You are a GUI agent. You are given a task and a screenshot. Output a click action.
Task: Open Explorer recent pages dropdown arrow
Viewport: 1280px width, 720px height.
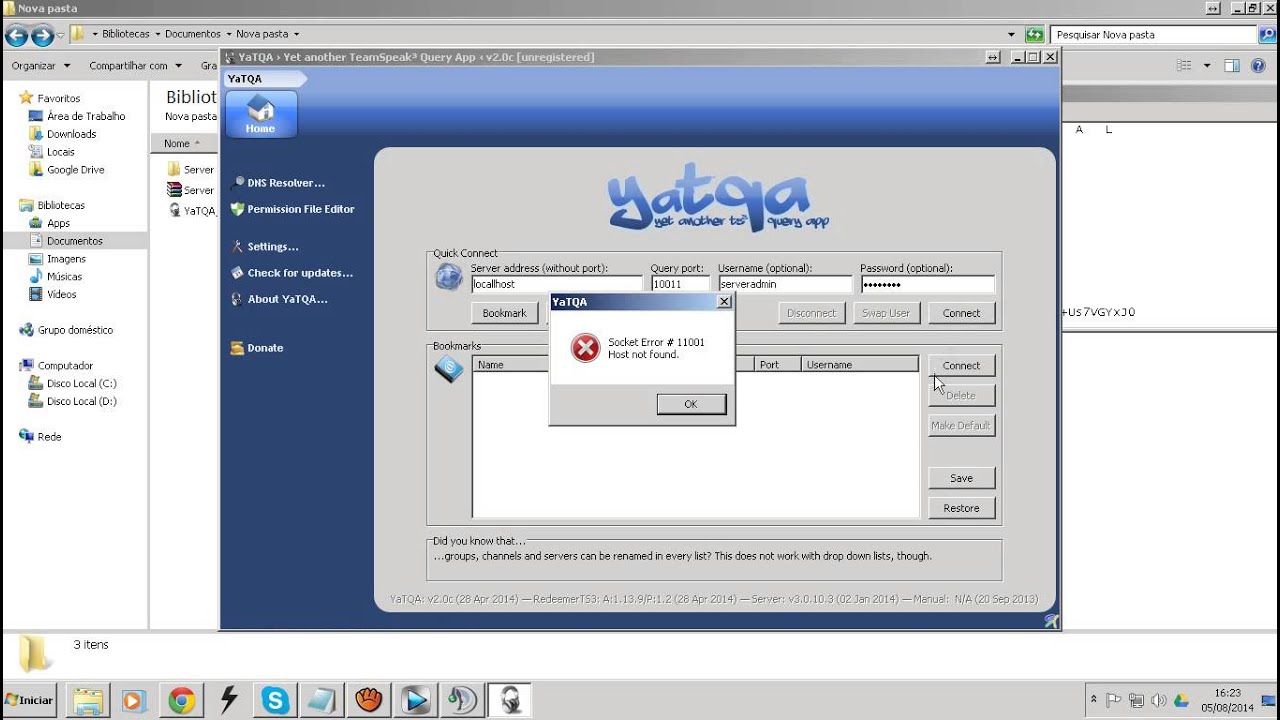coord(61,36)
